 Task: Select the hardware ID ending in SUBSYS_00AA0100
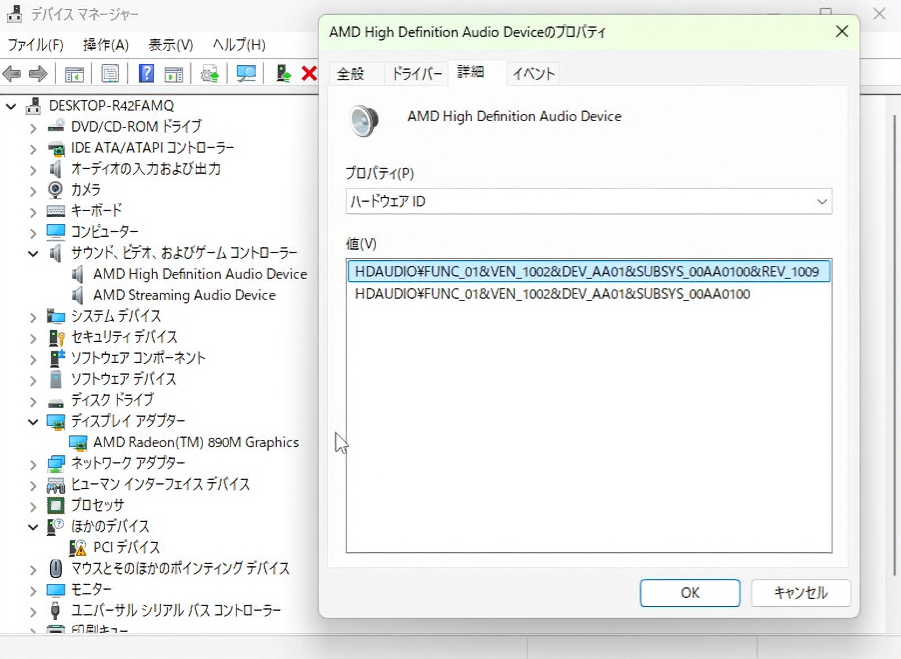pyautogui.click(x=552, y=294)
